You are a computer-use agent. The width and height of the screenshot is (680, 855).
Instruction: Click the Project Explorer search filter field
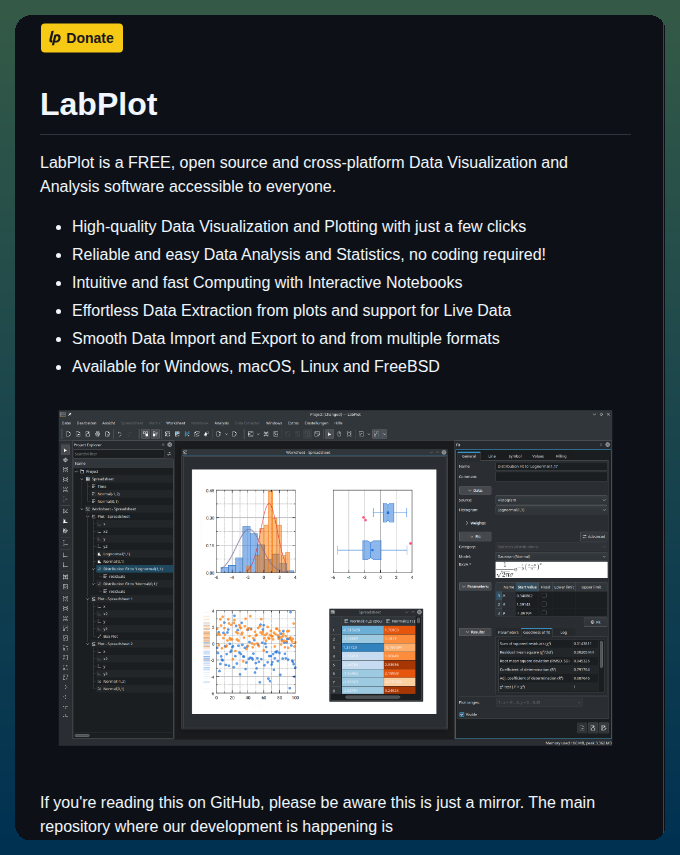119,454
